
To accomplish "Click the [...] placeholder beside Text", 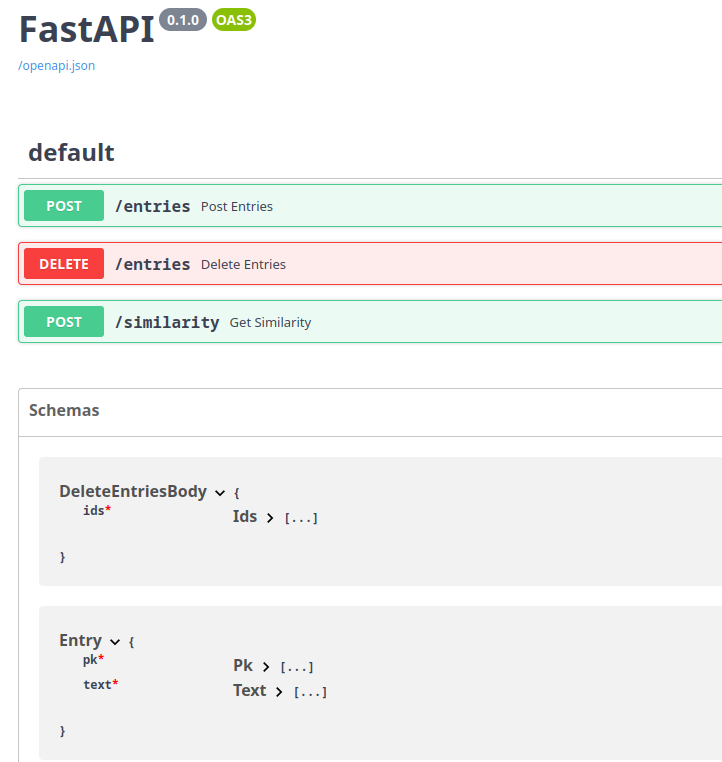I will 310,692.
